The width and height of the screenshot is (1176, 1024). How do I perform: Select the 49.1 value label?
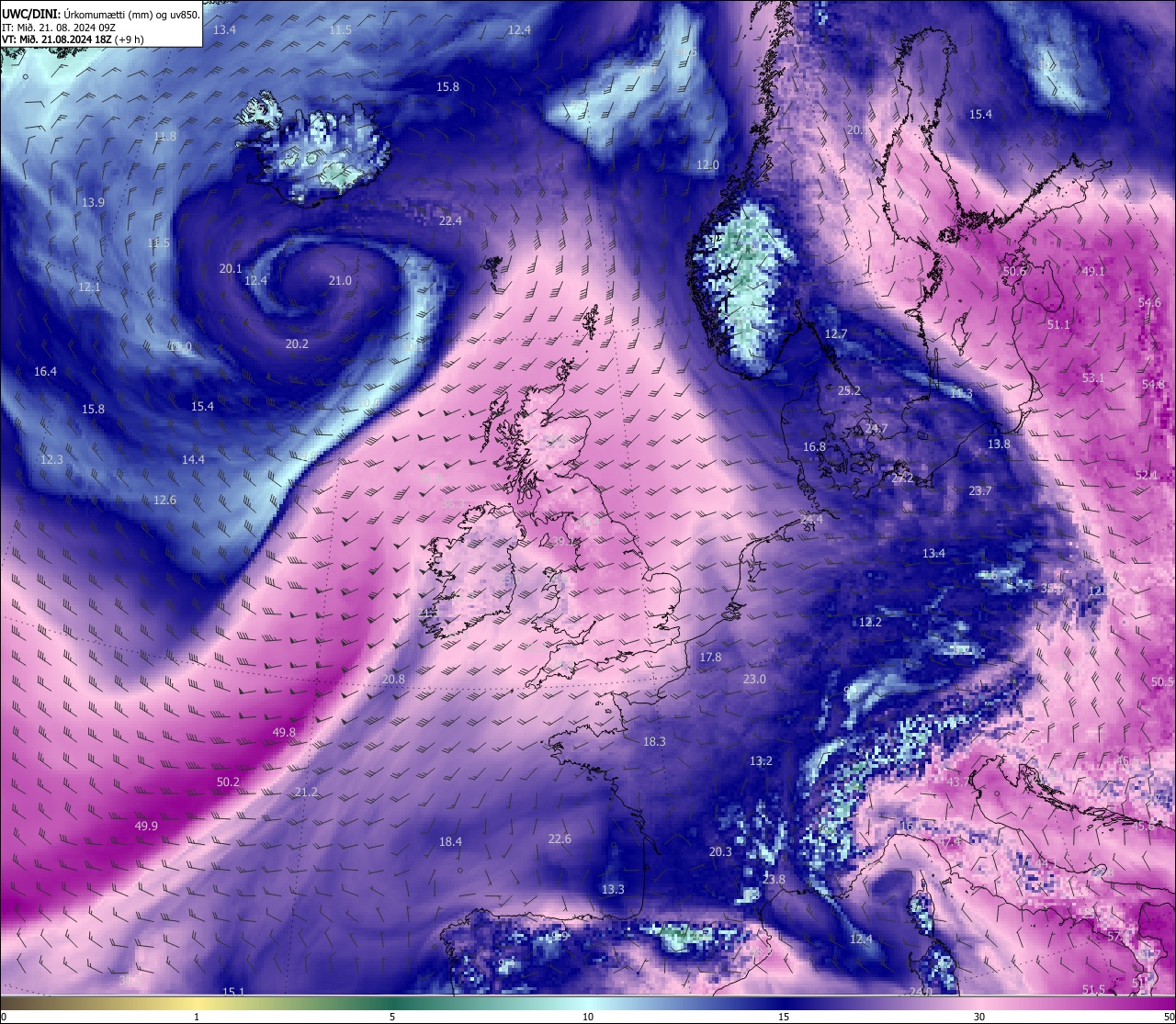[x=1093, y=271]
